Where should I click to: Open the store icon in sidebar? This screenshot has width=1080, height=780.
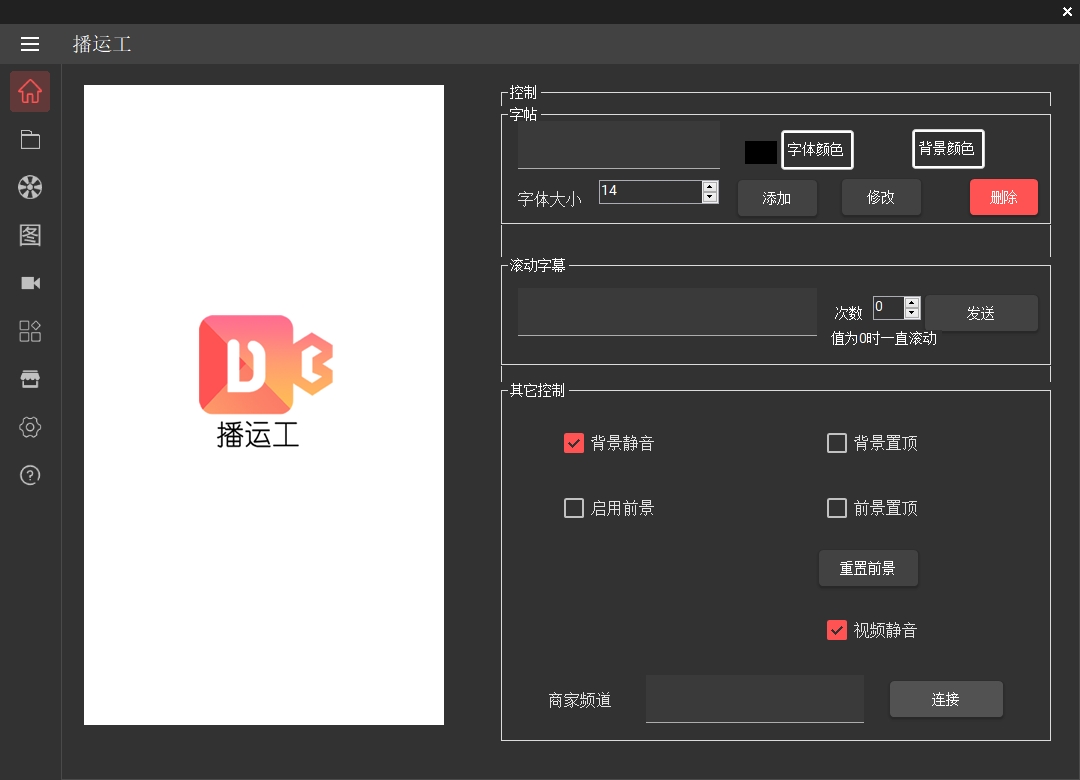coord(30,379)
